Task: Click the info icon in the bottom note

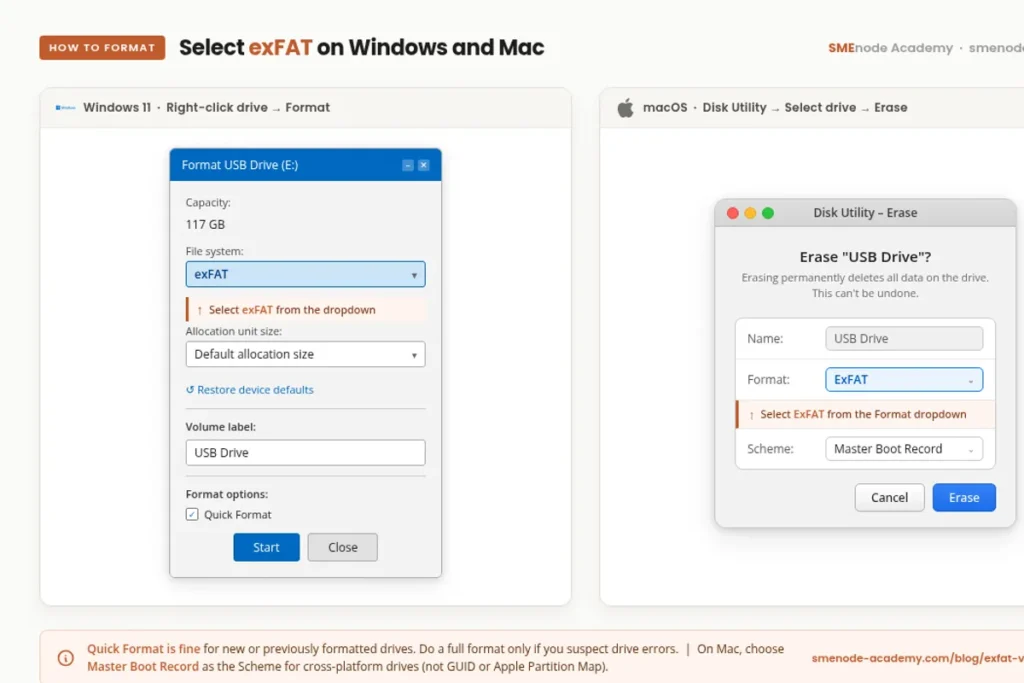Action: pyautogui.click(x=66, y=658)
